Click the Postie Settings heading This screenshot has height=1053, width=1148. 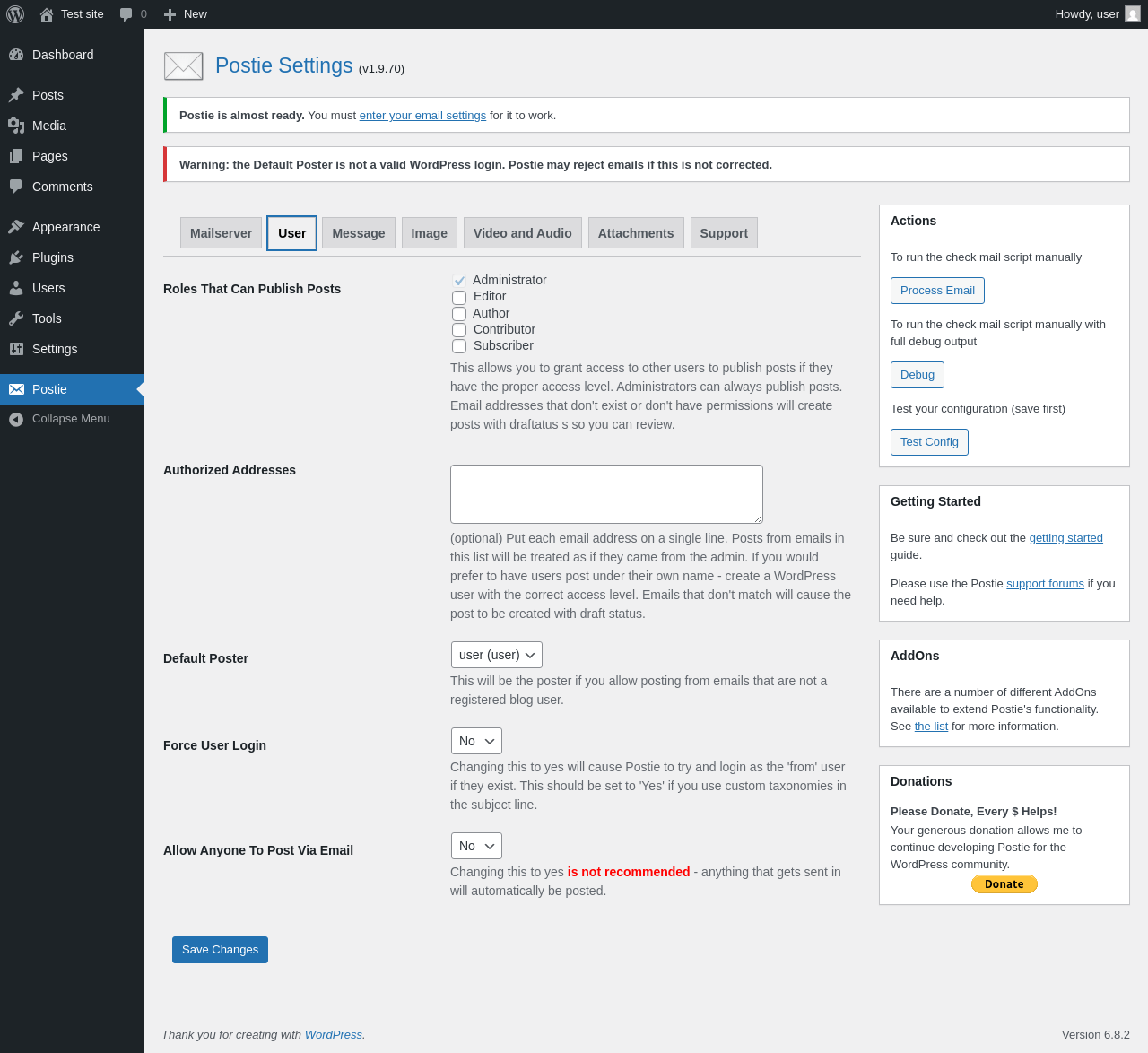pyautogui.click(x=284, y=65)
